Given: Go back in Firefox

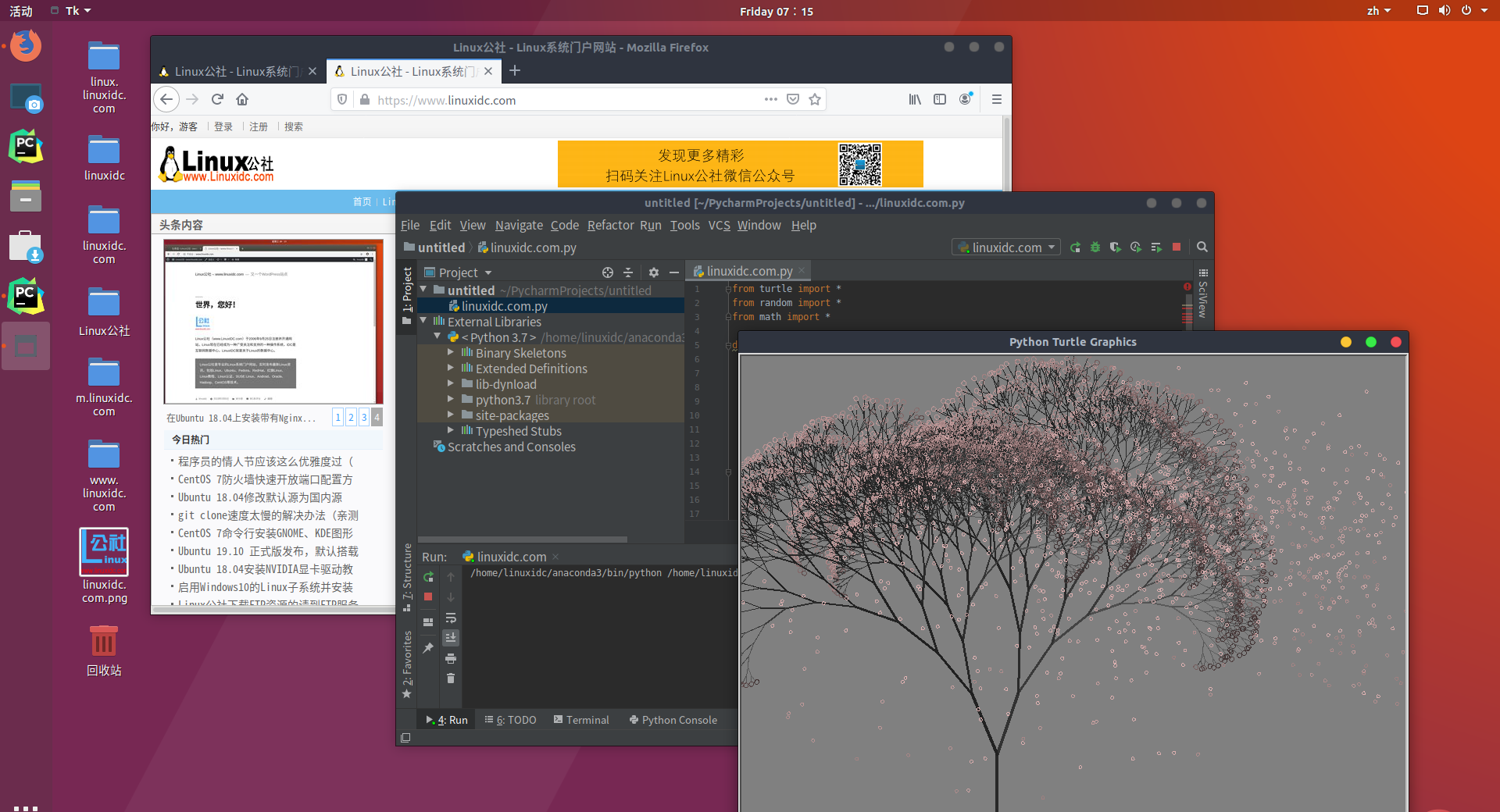Looking at the screenshot, I should click(x=166, y=99).
